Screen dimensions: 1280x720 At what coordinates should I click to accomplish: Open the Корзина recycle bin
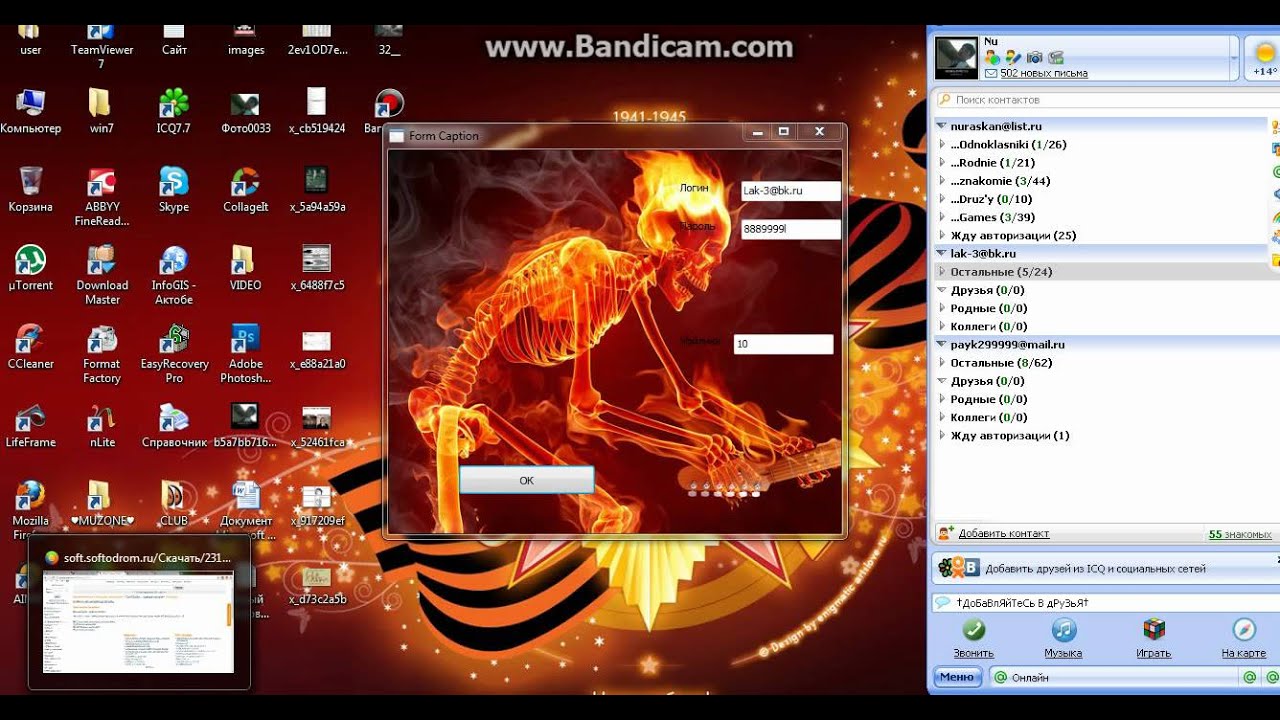(x=31, y=189)
